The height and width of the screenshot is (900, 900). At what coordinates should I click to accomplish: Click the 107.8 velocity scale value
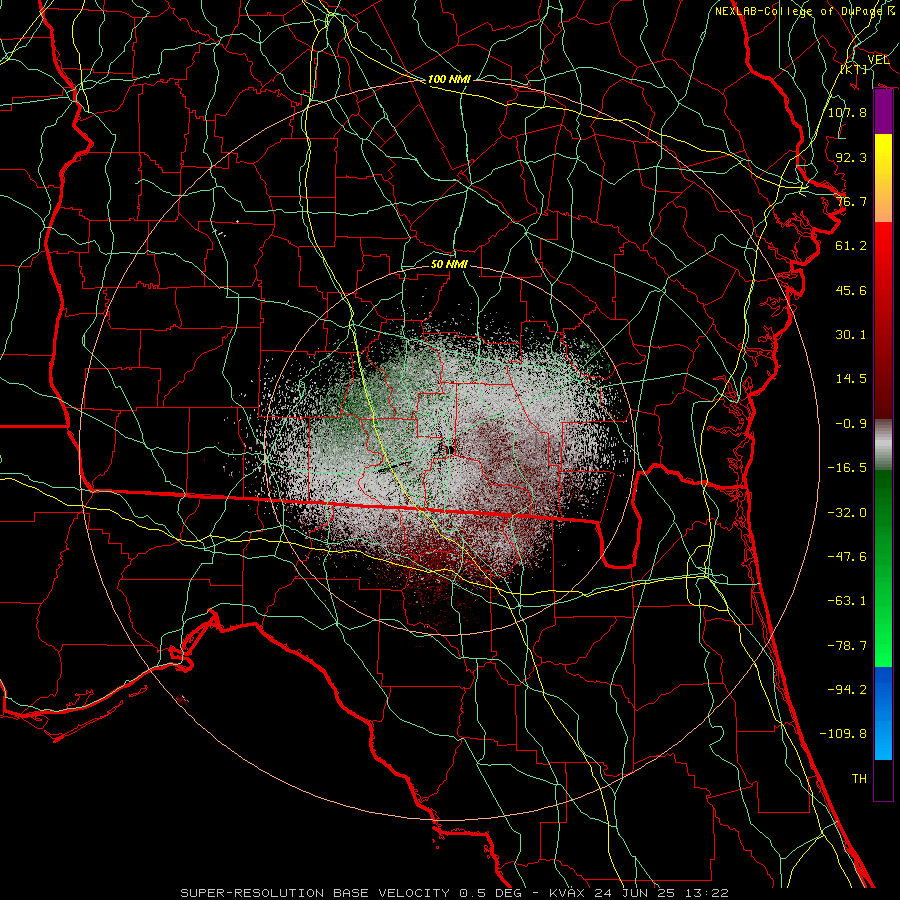[x=847, y=112]
